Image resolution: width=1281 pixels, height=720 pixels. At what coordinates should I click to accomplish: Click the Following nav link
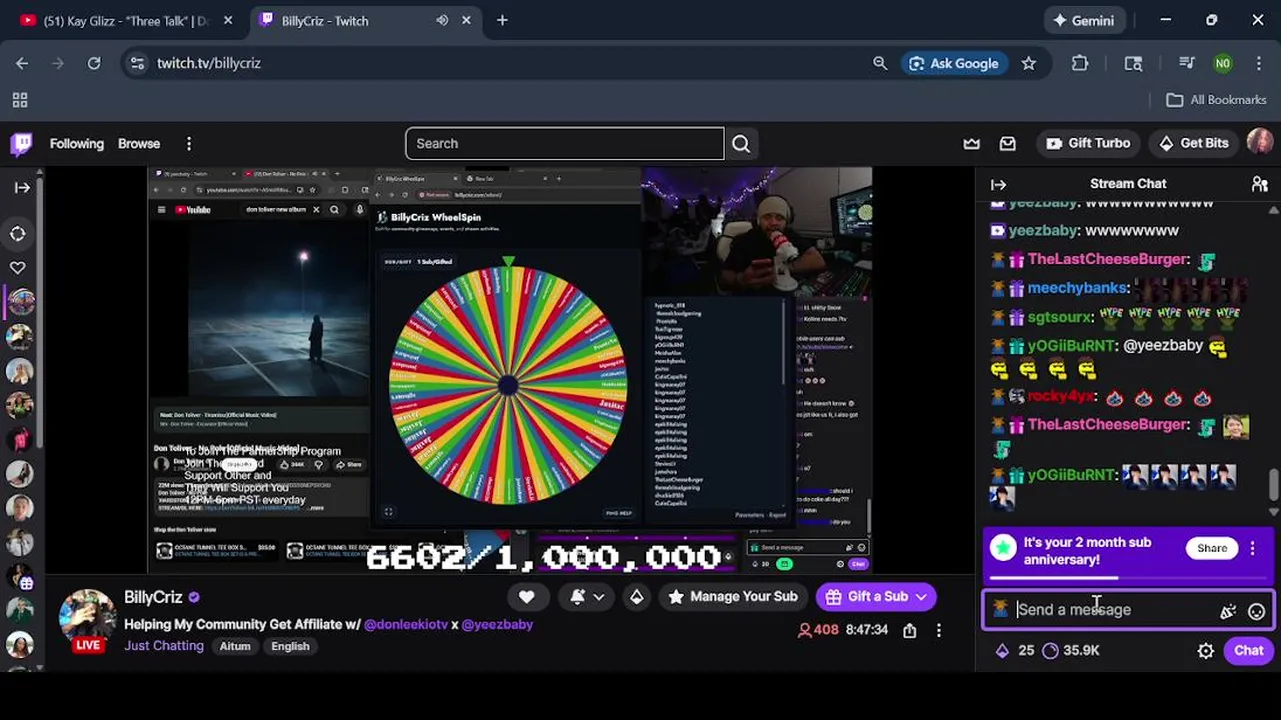(x=77, y=144)
